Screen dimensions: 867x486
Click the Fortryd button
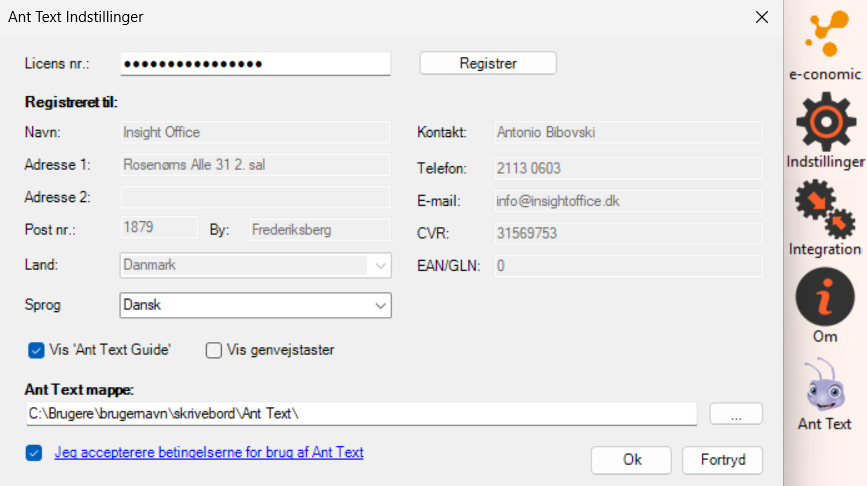pos(722,460)
